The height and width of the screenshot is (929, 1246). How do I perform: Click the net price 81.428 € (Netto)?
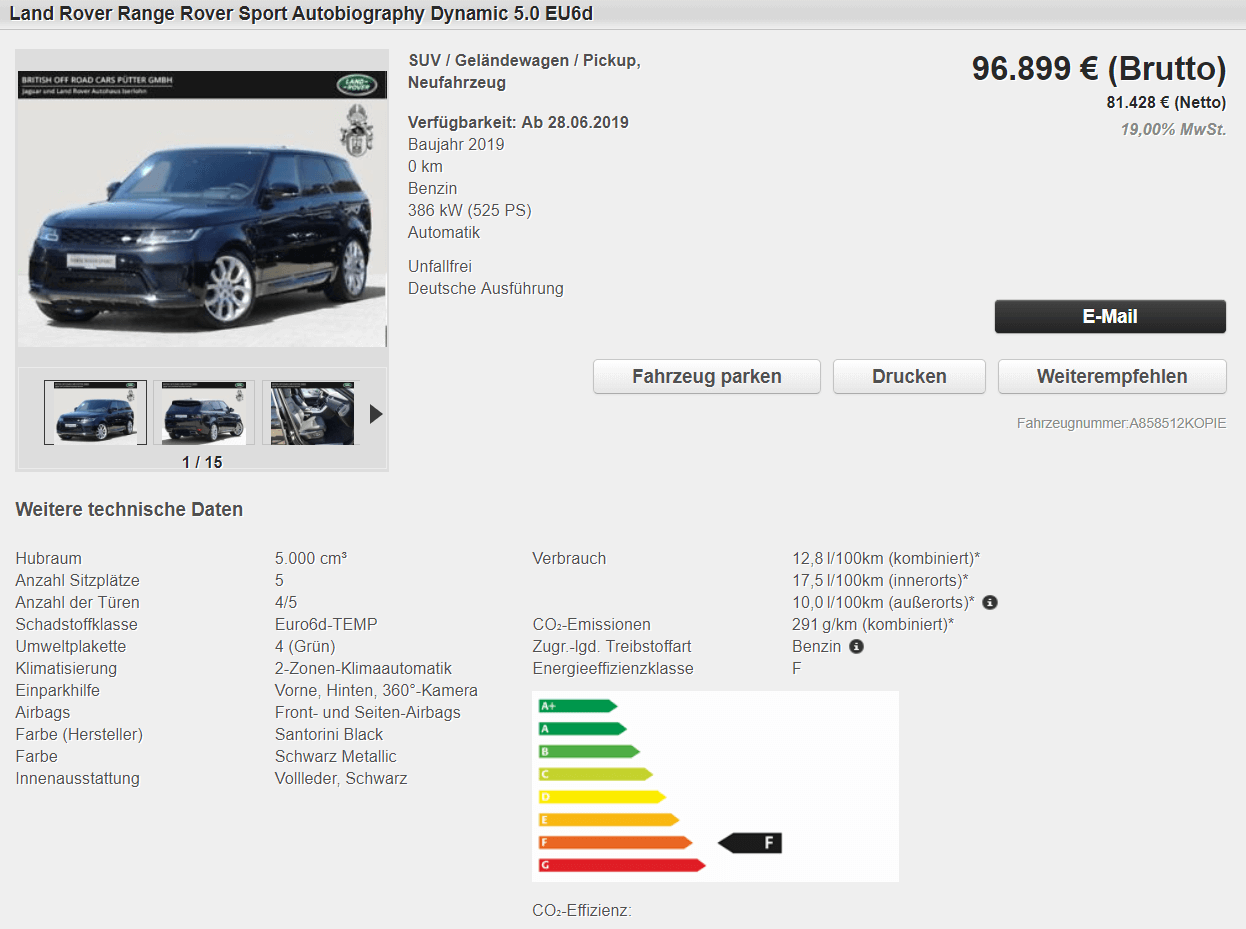pos(1166,103)
